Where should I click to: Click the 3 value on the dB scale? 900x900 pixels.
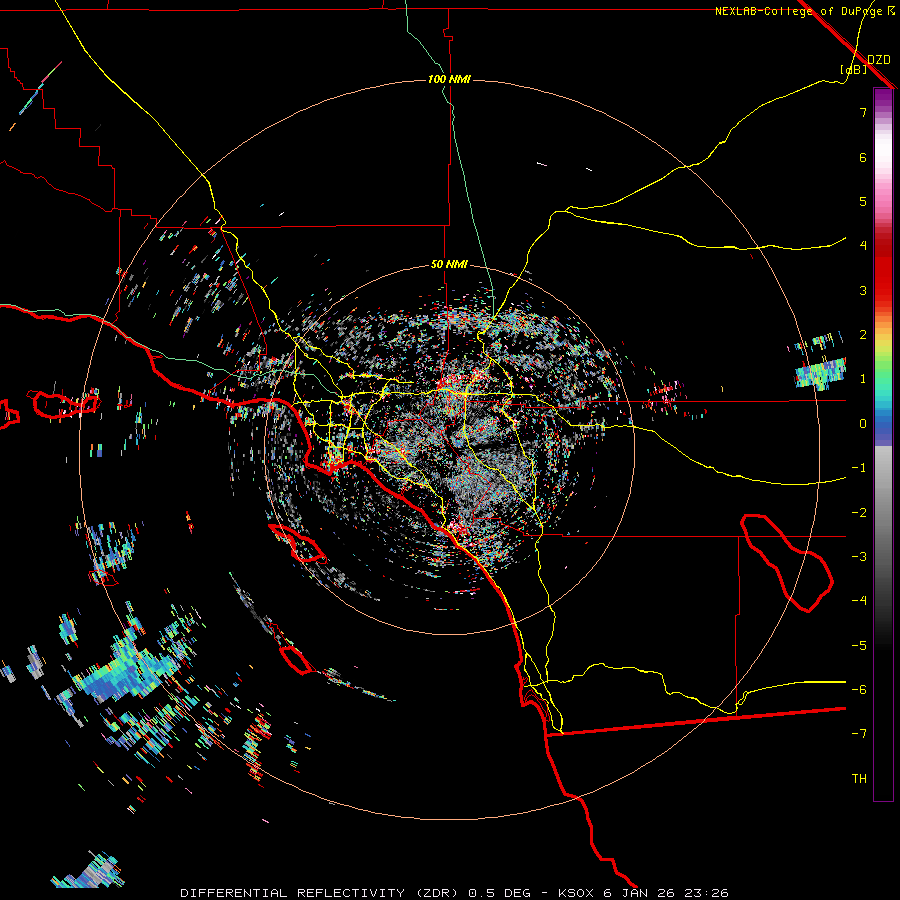pos(863,290)
